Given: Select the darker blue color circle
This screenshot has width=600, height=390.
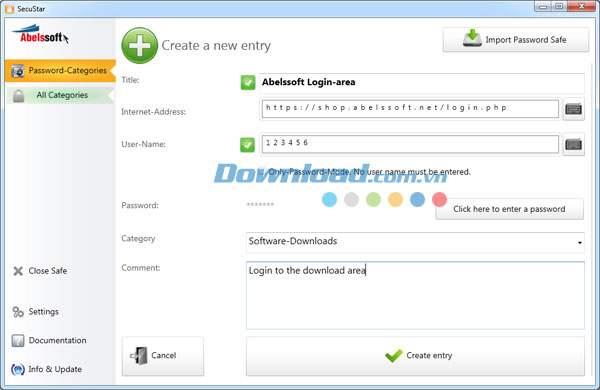Looking at the screenshot, I should [417, 199].
